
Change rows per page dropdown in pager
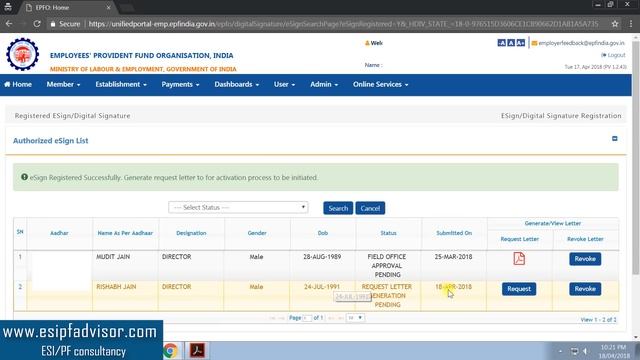click(x=355, y=318)
